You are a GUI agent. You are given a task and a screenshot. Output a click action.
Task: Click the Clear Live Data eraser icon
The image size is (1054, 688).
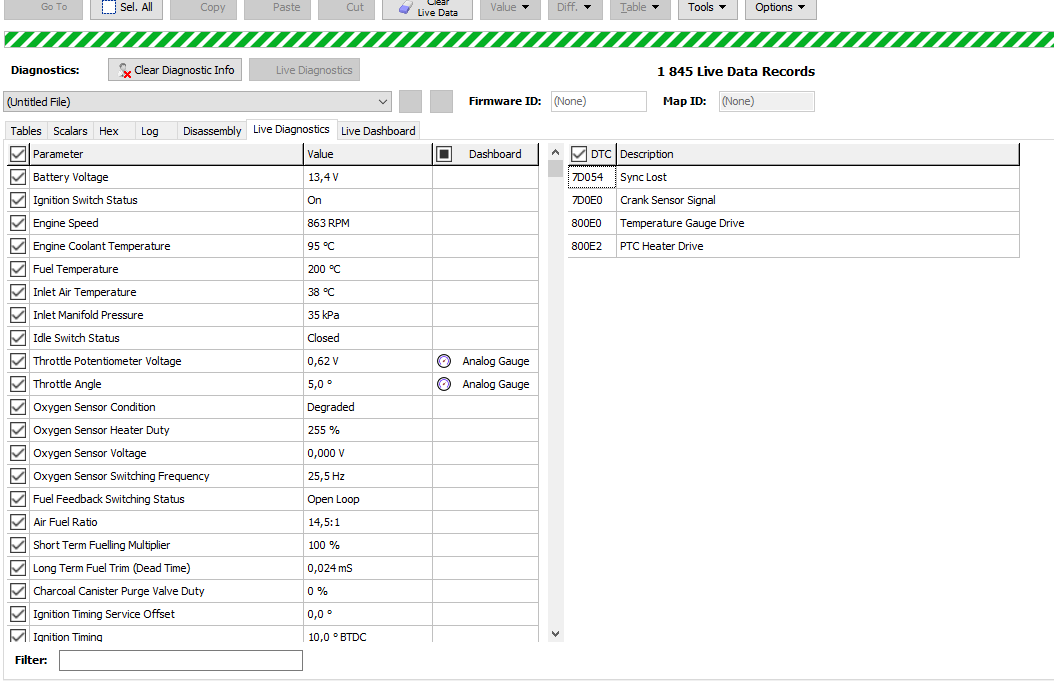[x=405, y=7]
